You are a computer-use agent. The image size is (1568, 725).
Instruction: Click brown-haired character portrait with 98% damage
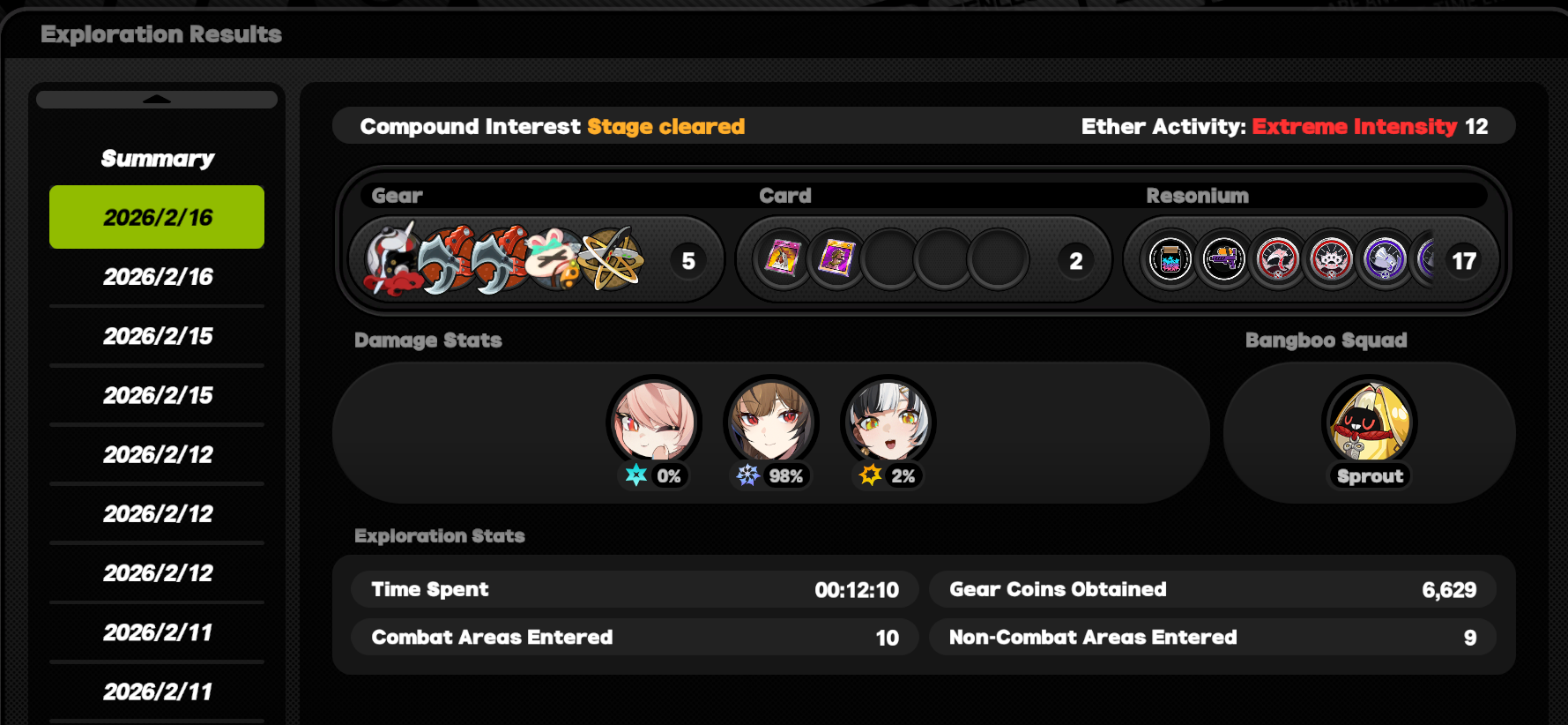point(771,422)
